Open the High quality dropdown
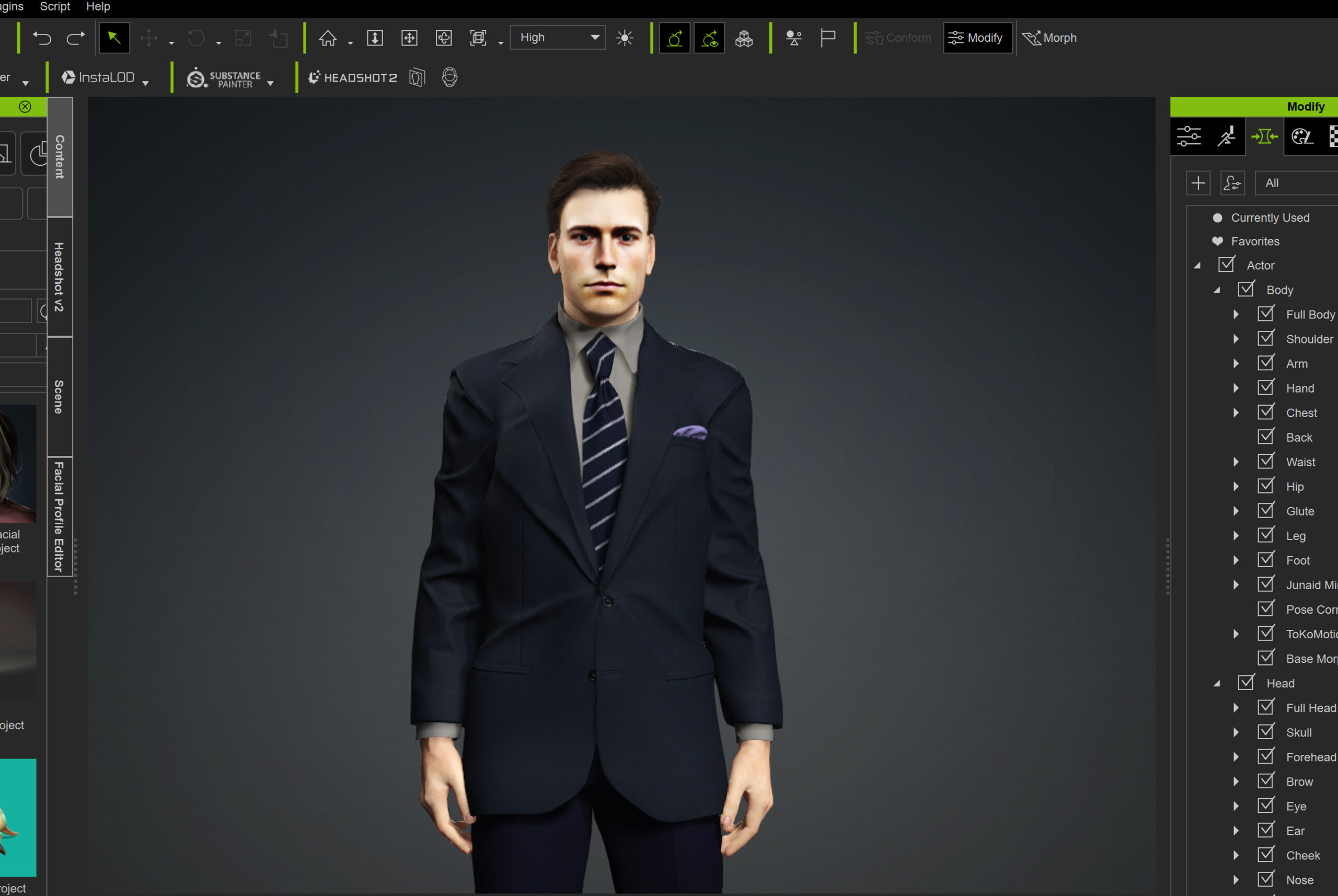Screen dimensions: 1338x896 tap(557, 38)
